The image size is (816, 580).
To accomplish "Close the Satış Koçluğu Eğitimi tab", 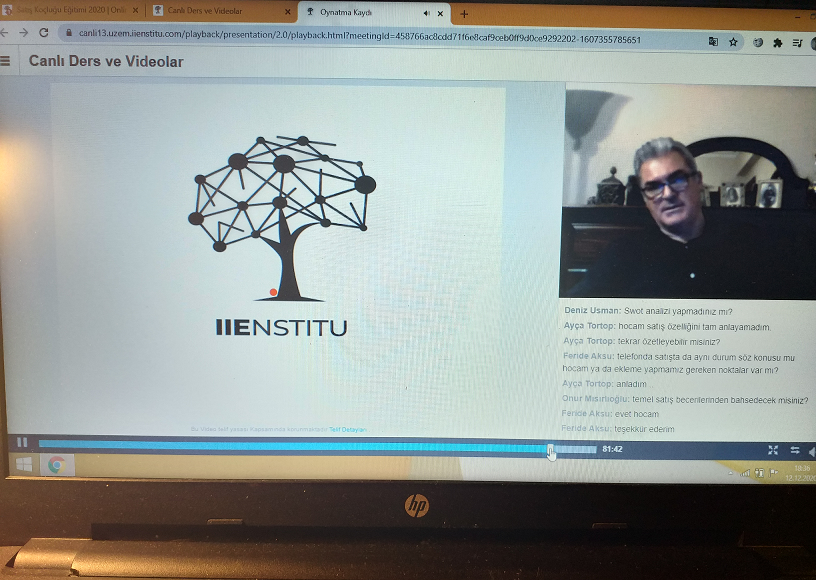I will tap(135, 10).
